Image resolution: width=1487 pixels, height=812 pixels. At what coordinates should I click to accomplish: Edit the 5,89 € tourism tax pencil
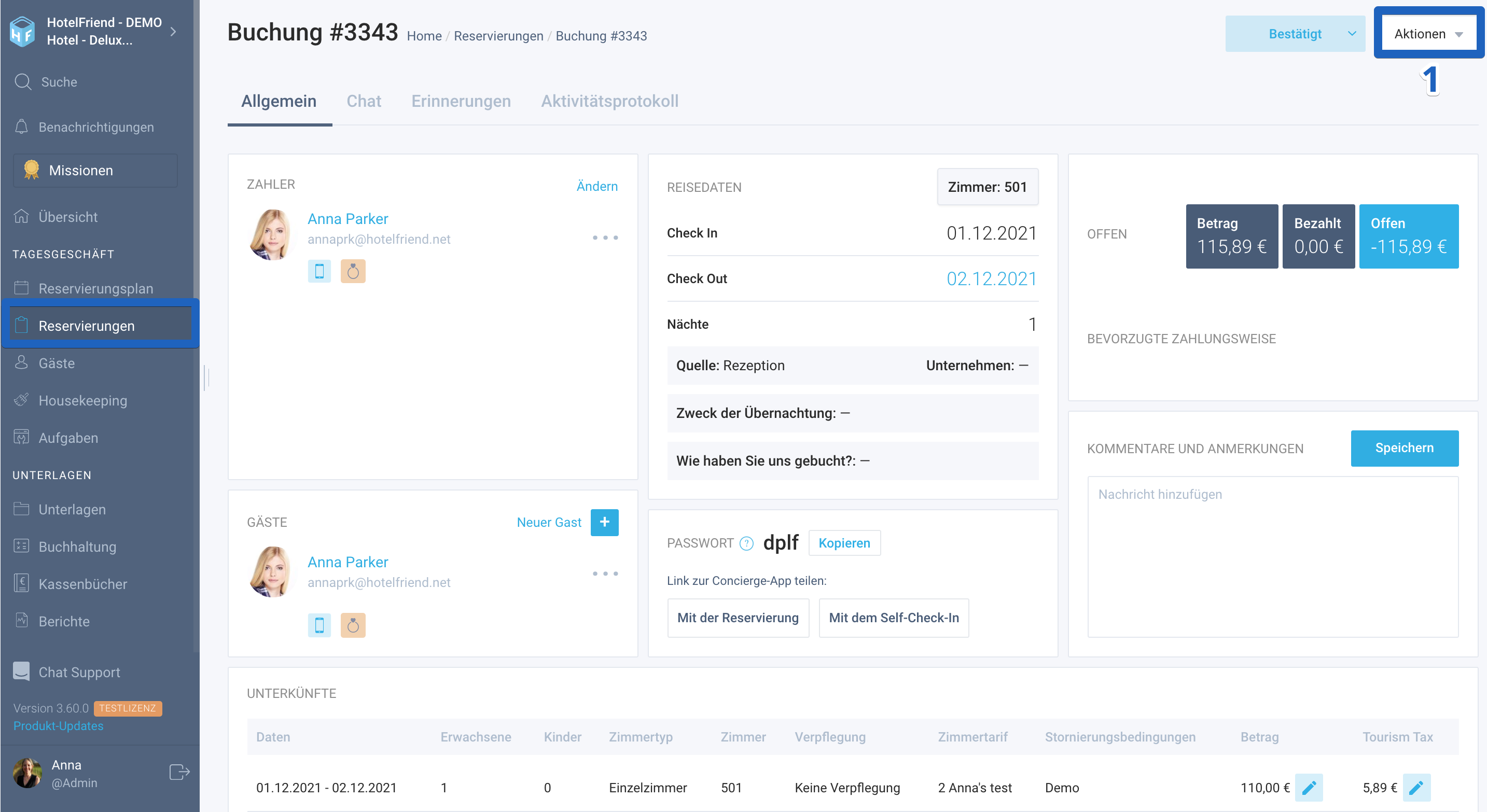1416,788
